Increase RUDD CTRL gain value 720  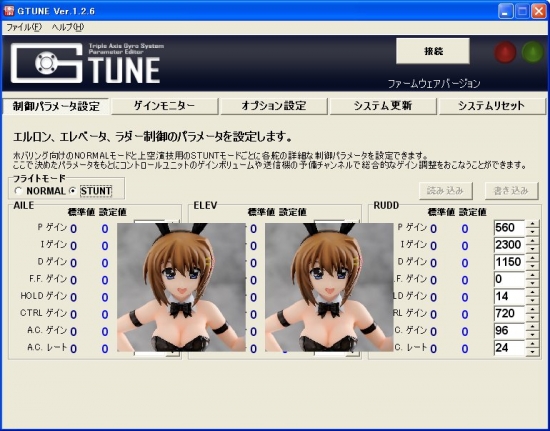(532, 309)
